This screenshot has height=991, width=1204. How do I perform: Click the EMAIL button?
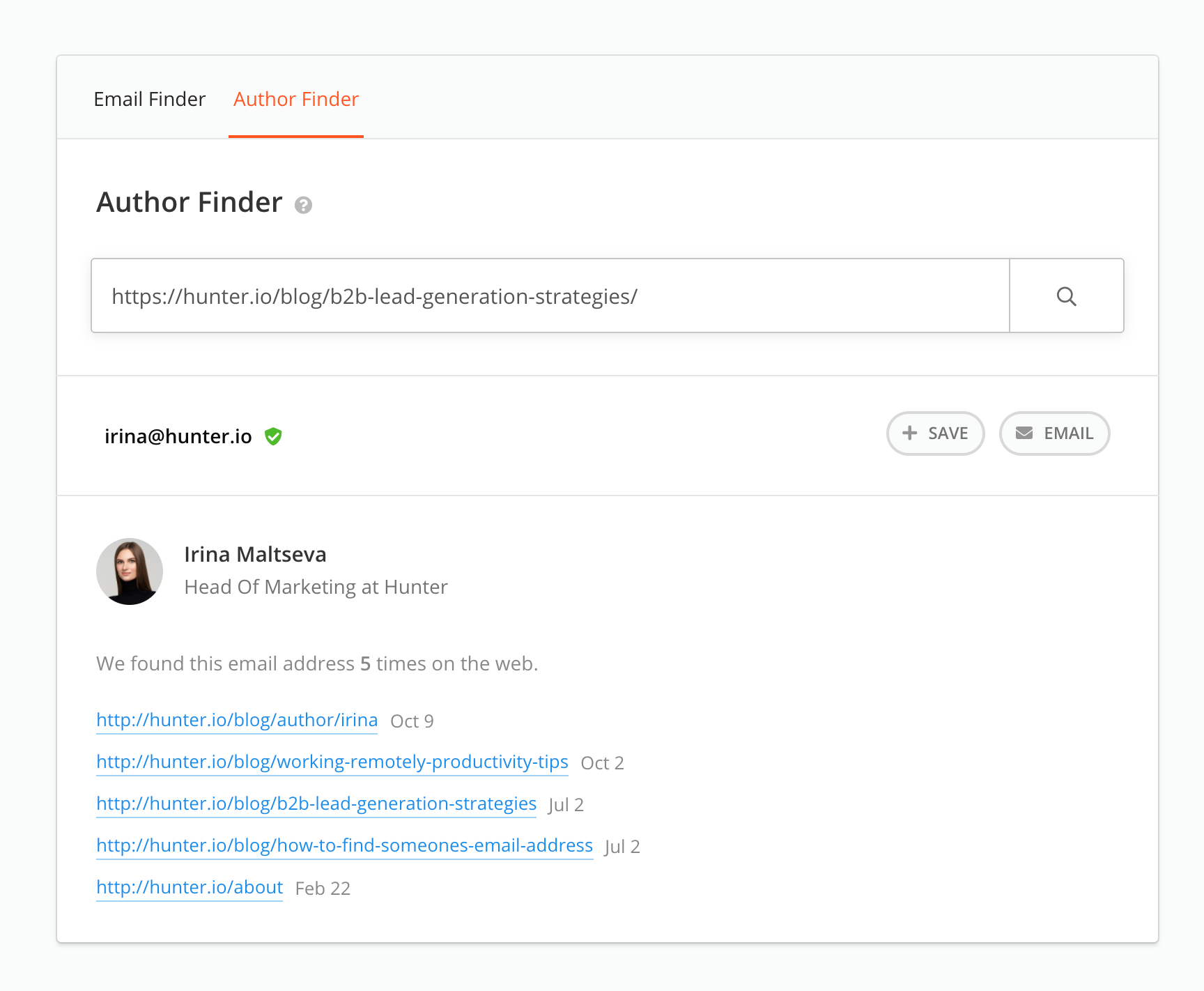click(1054, 433)
